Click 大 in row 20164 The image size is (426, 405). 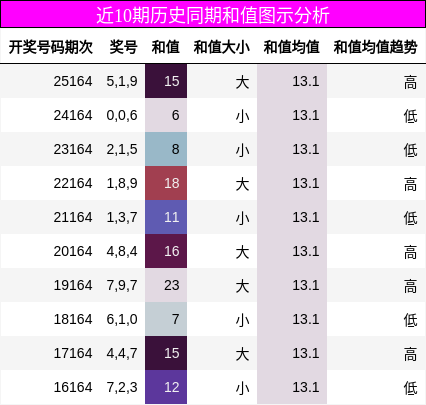click(242, 252)
